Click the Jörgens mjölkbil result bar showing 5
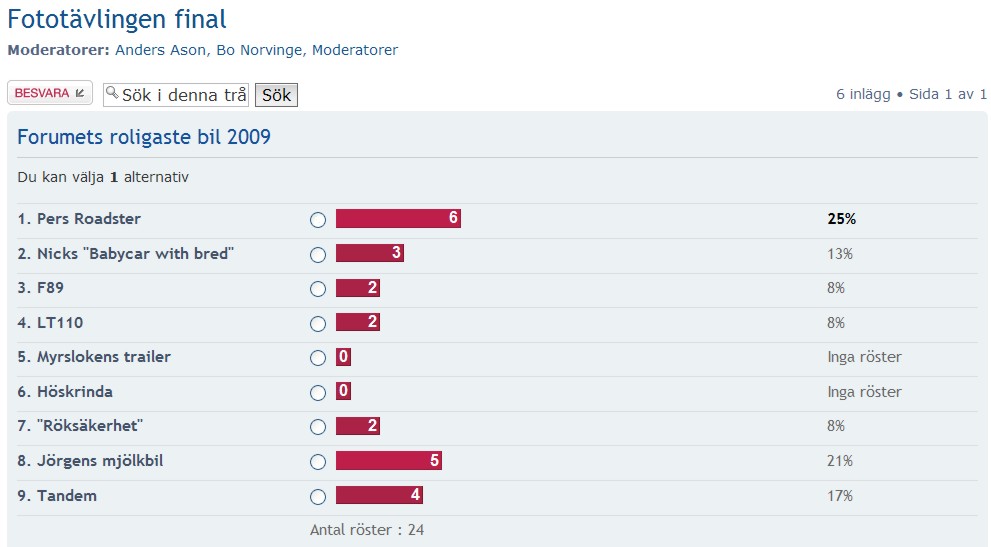 [389, 460]
